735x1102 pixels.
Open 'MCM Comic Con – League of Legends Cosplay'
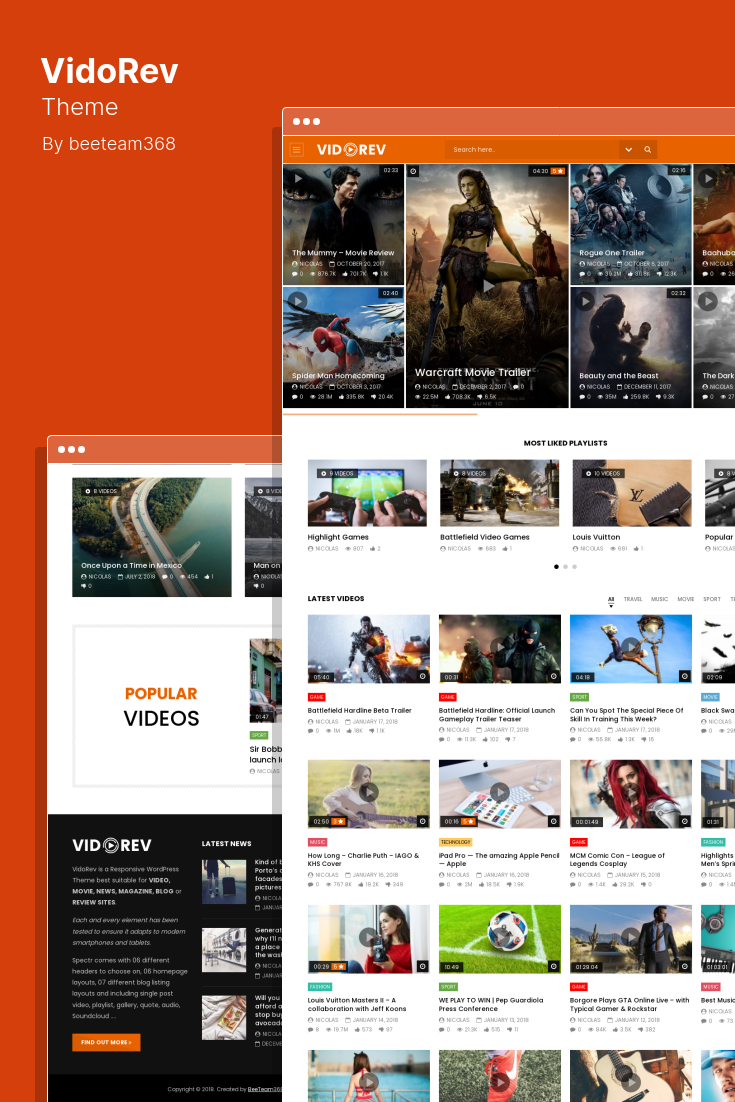pyautogui.click(x=617, y=860)
